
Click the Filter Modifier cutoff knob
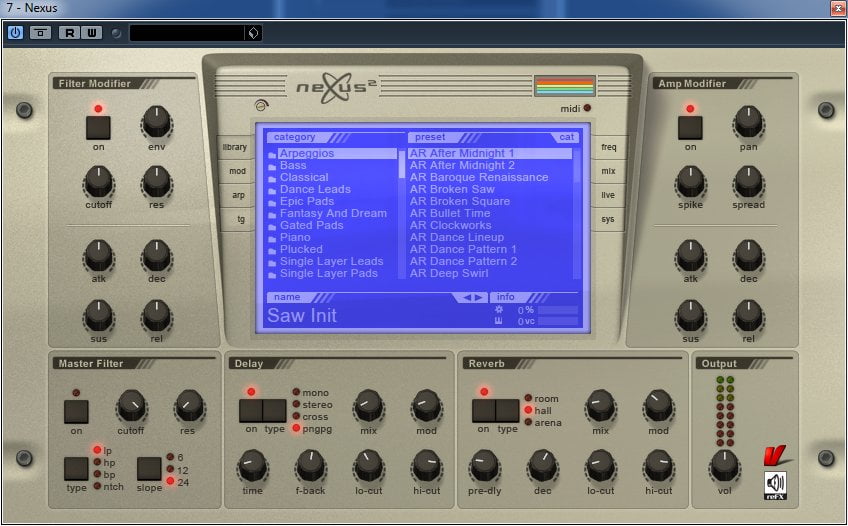click(x=98, y=181)
